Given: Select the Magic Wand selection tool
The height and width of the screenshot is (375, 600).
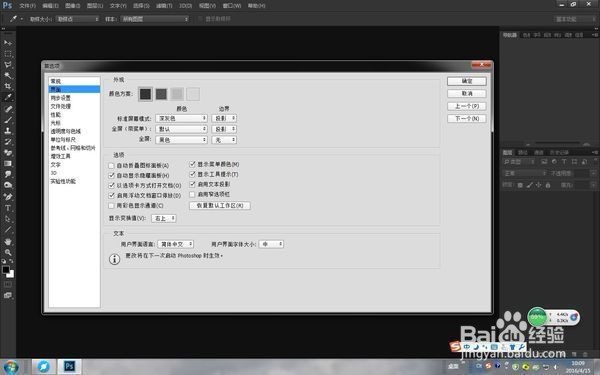Looking at the screenshot, I should [8, 75].
